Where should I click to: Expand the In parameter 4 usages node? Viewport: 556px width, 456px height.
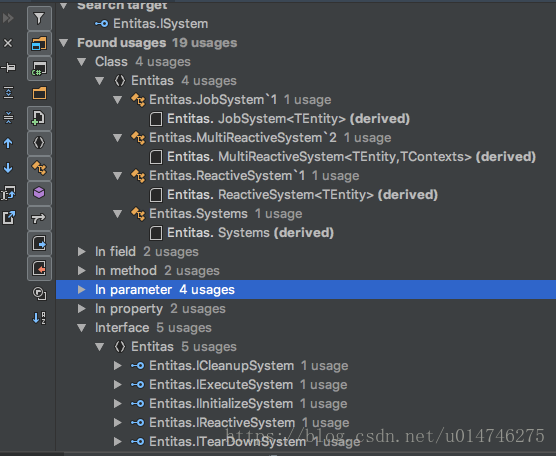[82, 290]
